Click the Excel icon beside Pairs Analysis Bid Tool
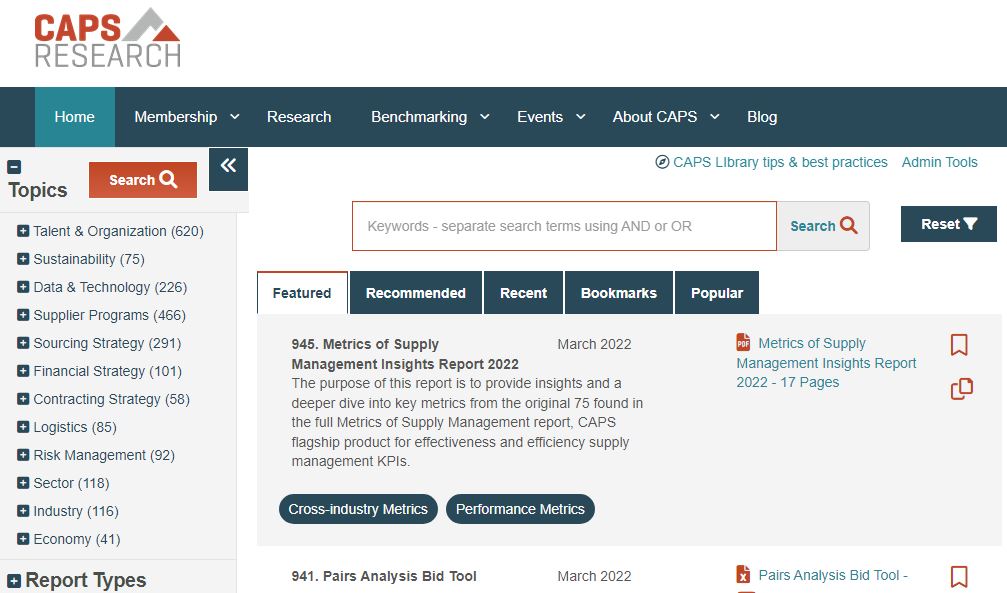Screen dimensions: 1007x593 742,574
